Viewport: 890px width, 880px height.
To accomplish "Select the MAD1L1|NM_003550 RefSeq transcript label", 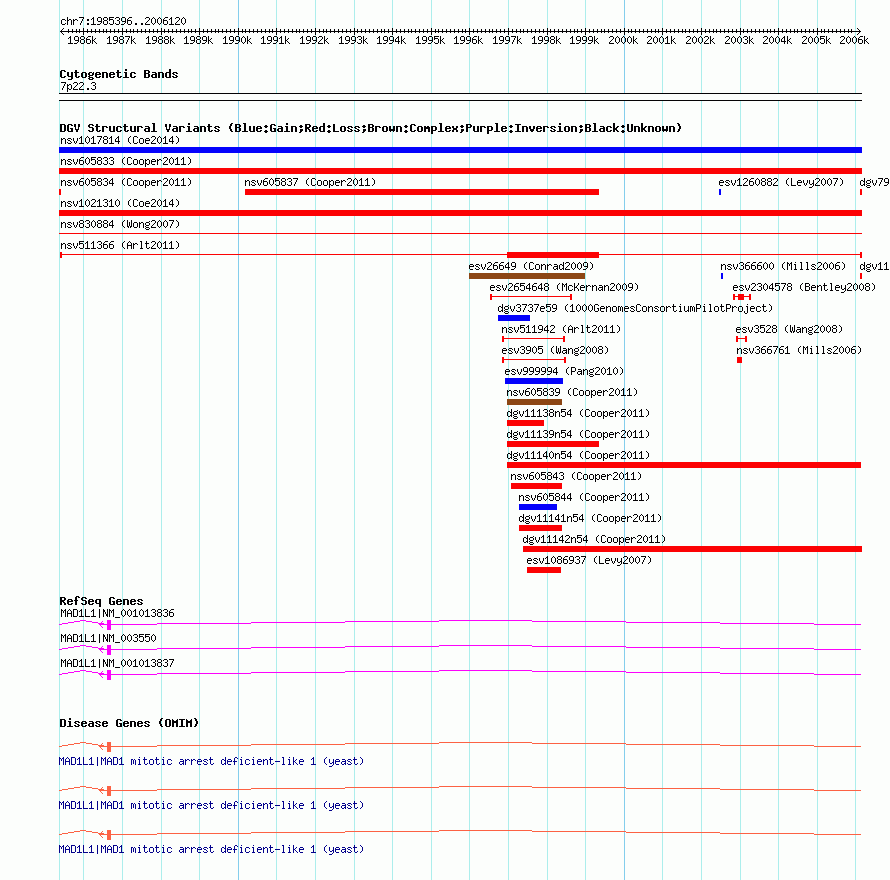I will pyautogui.click(x=108, y=638).
